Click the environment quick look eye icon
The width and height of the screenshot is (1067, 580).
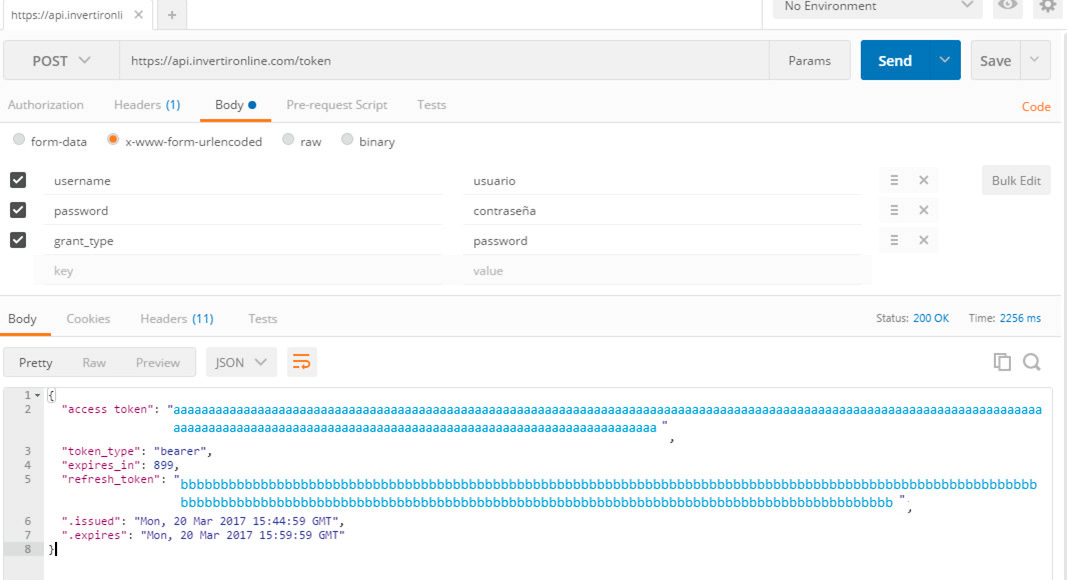click(x=1008, y=7)
